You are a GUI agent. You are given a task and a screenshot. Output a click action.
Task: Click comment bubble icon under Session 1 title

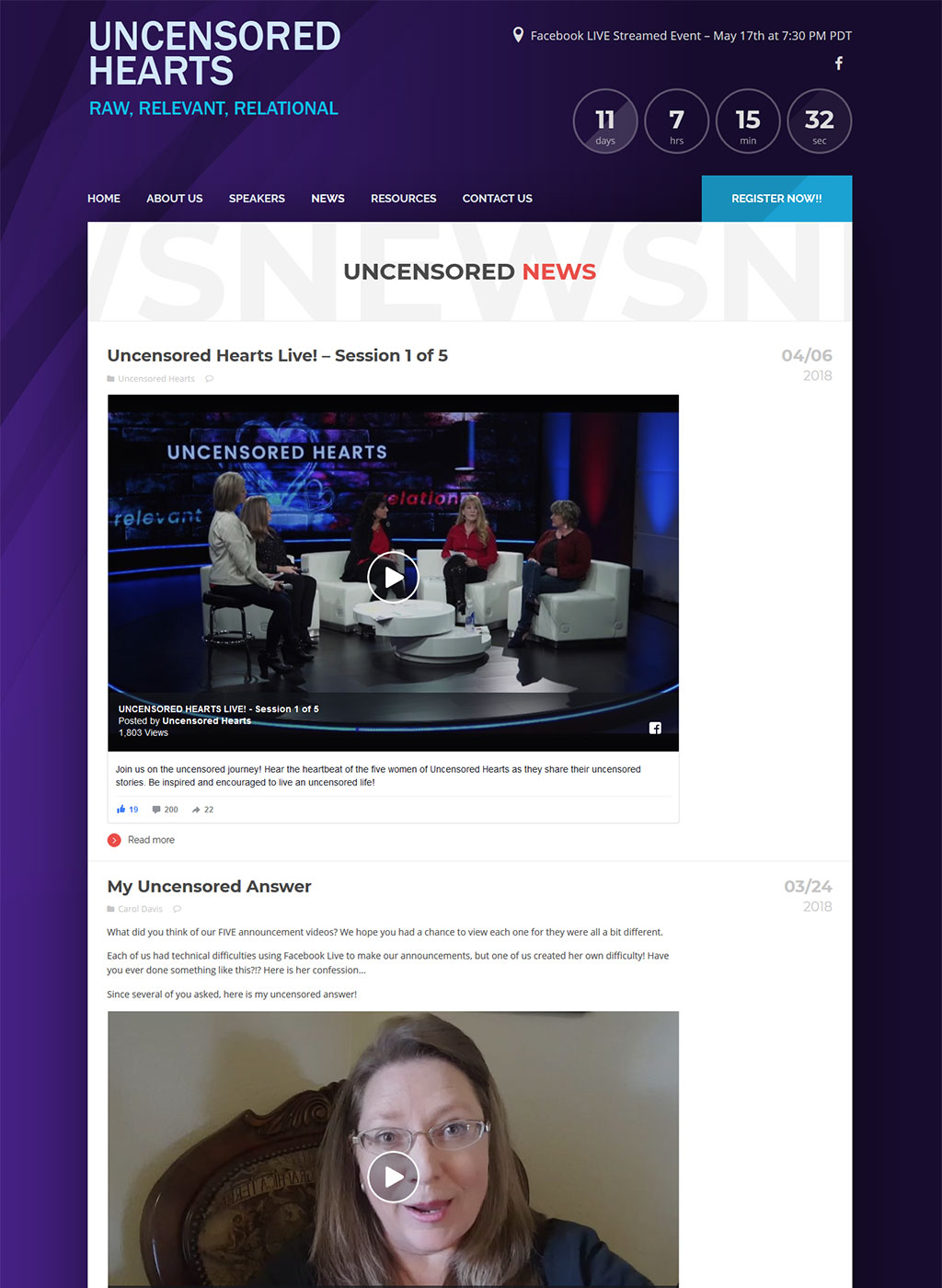click(x=209, y=379)
